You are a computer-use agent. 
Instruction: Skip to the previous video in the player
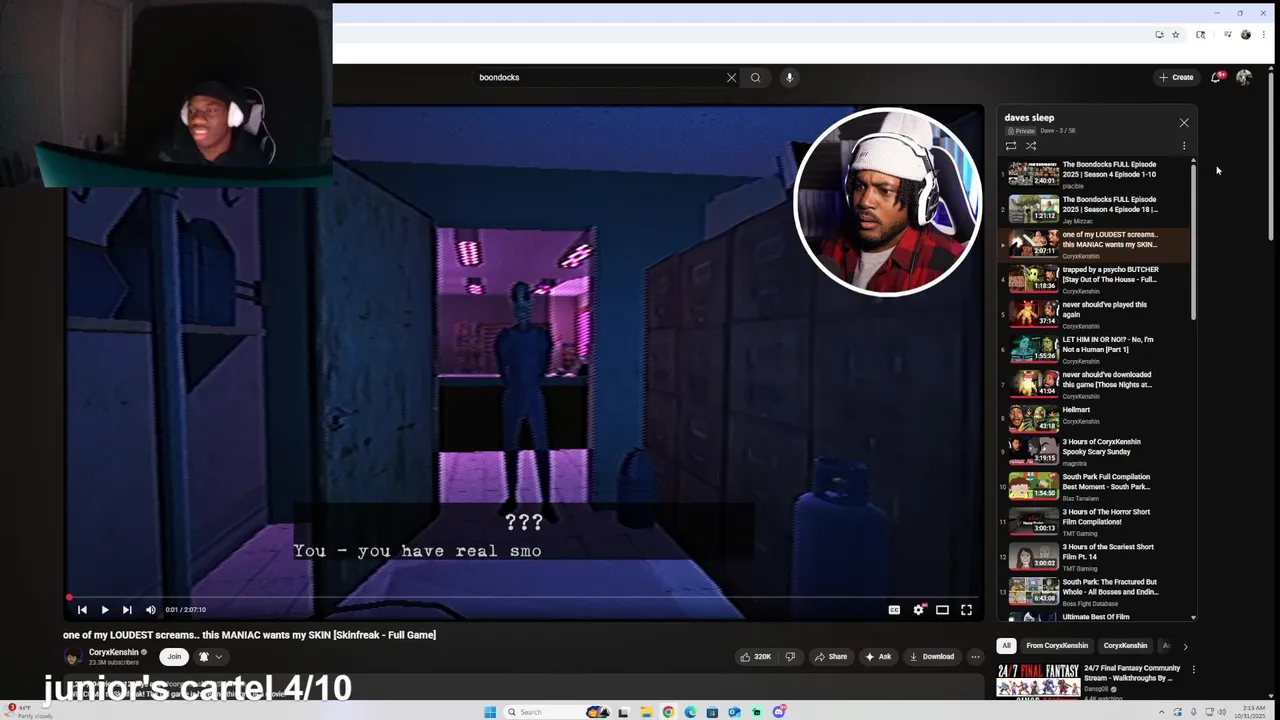pyautogui.click(x=82, y=610)
